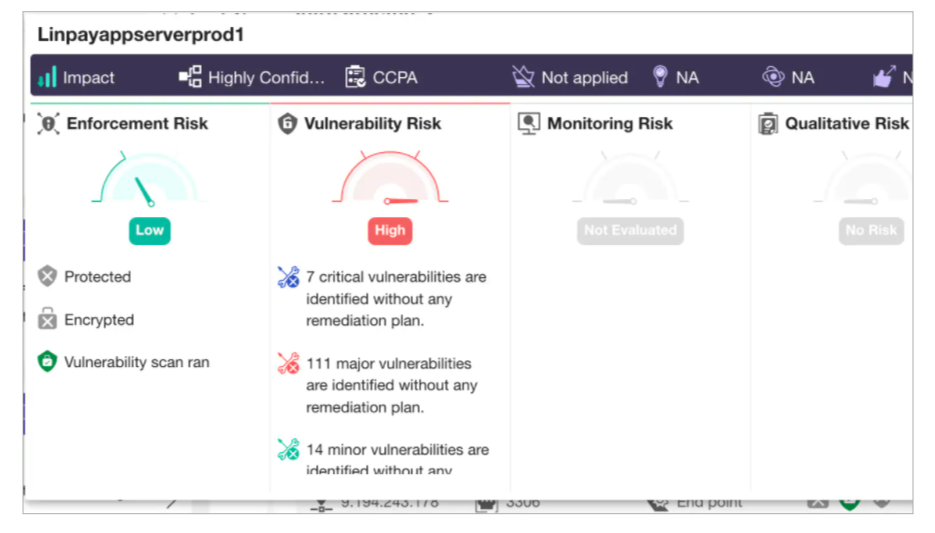Click the Encrypted lock icon
935x533 pixels.
[x=47, y=320]
